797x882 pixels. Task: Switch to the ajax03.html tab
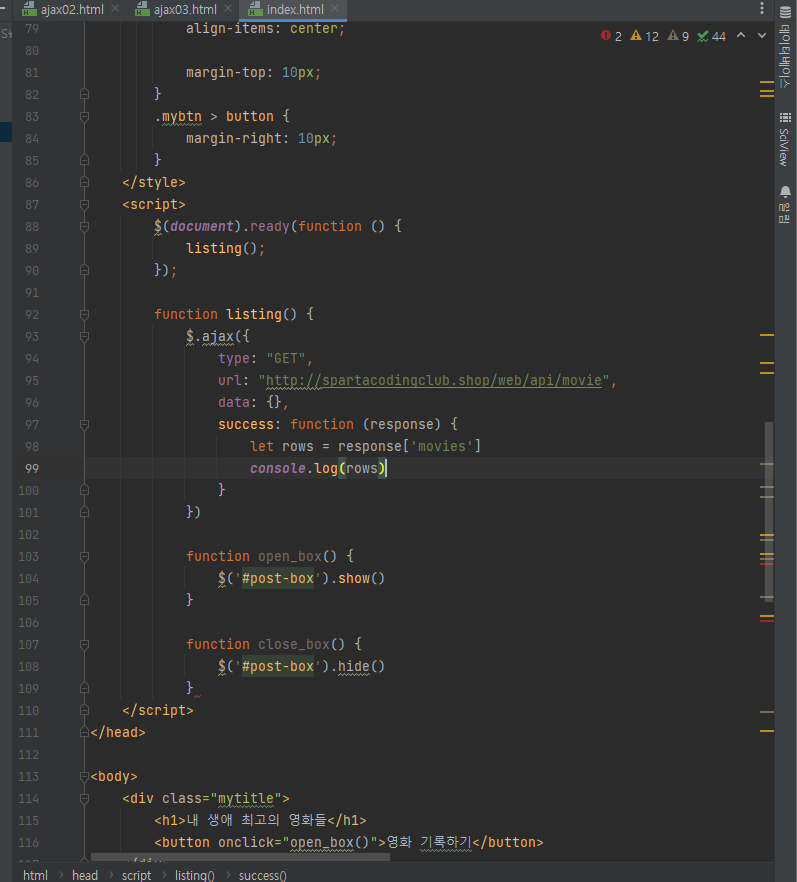[x=184, y=10]
